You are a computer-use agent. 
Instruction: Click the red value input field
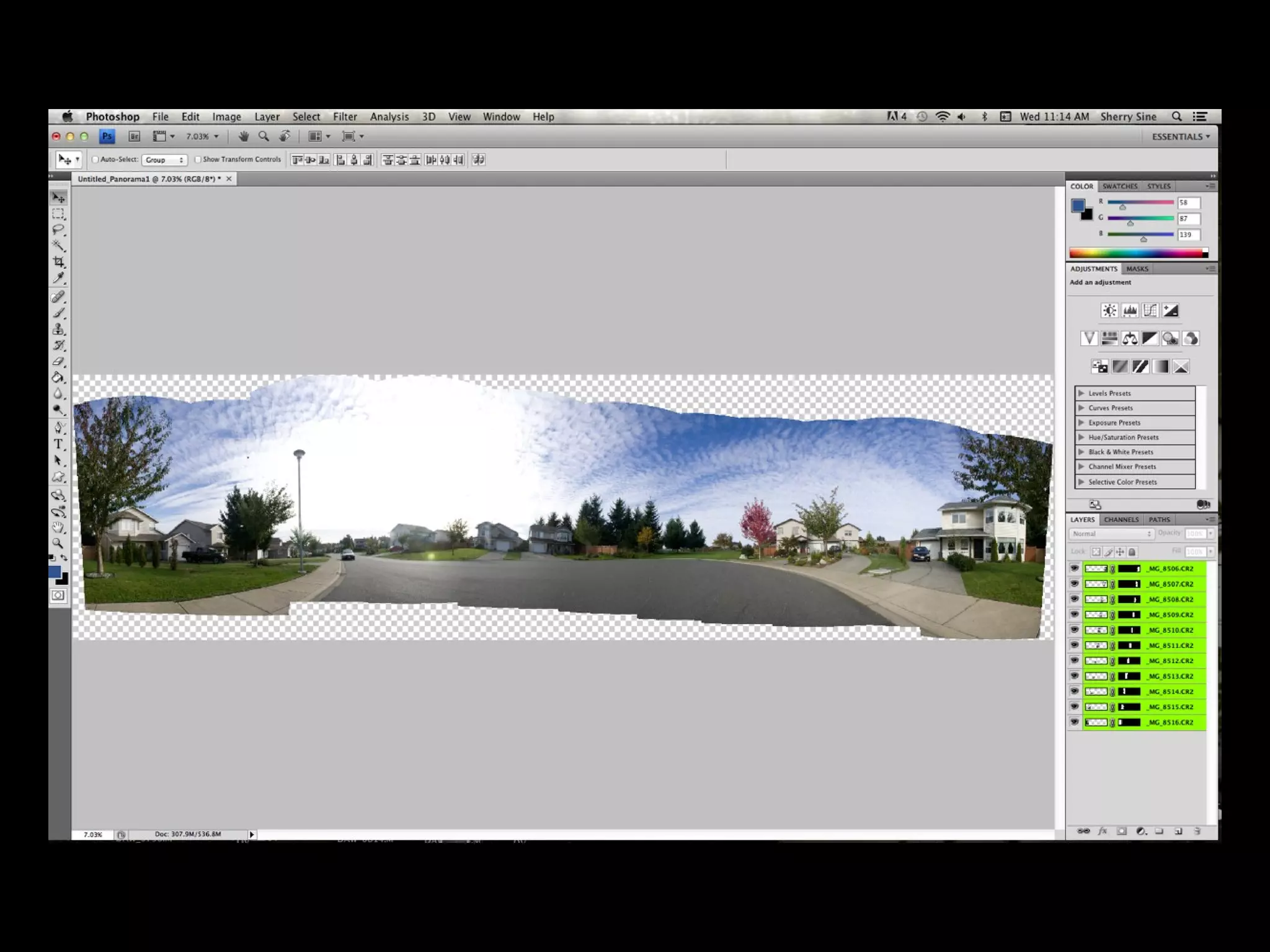tap(1189, 203)
